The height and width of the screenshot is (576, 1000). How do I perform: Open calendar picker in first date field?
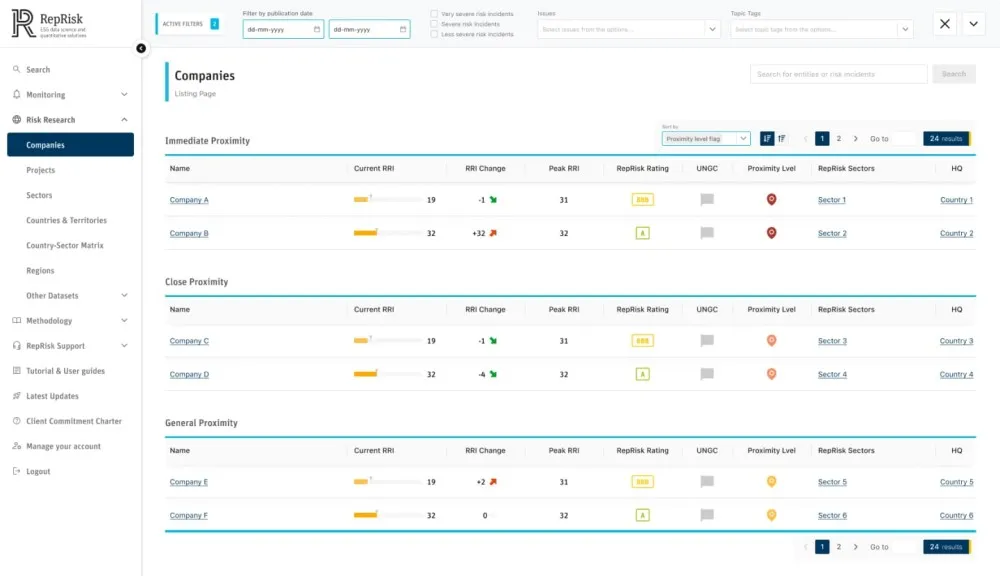tap(317, 30)
